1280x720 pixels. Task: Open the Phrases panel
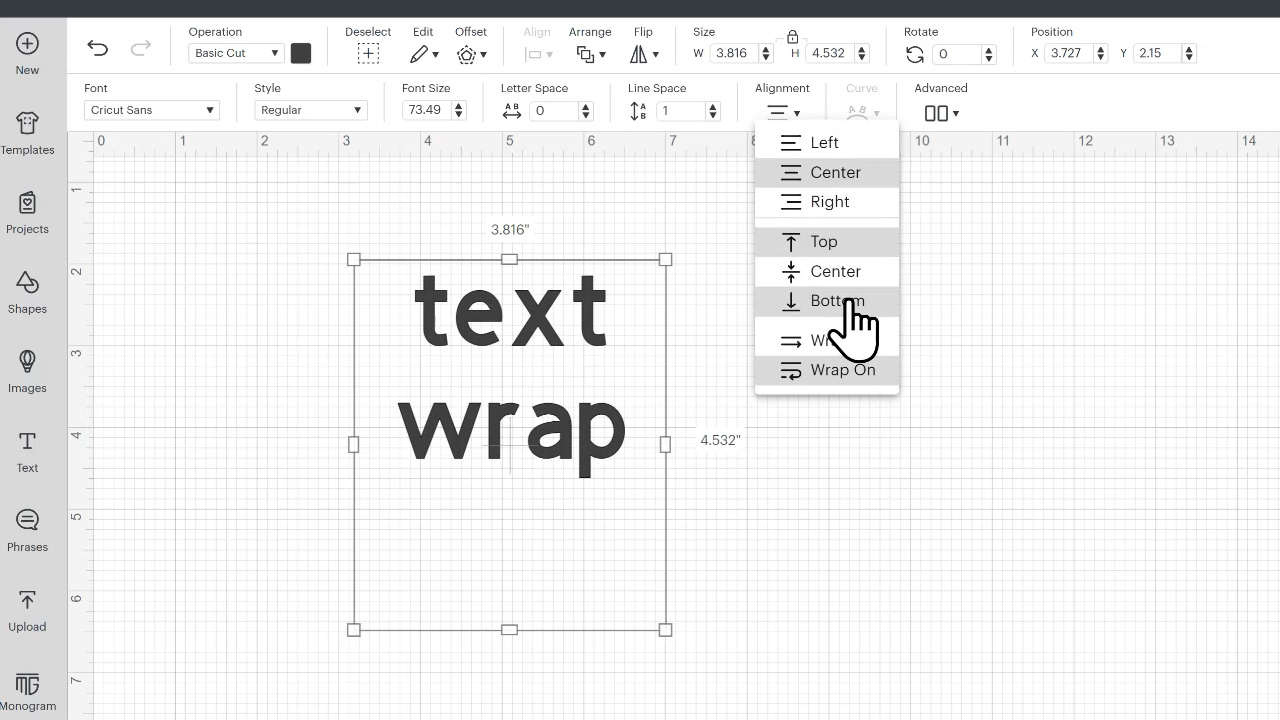pos(27,530)
